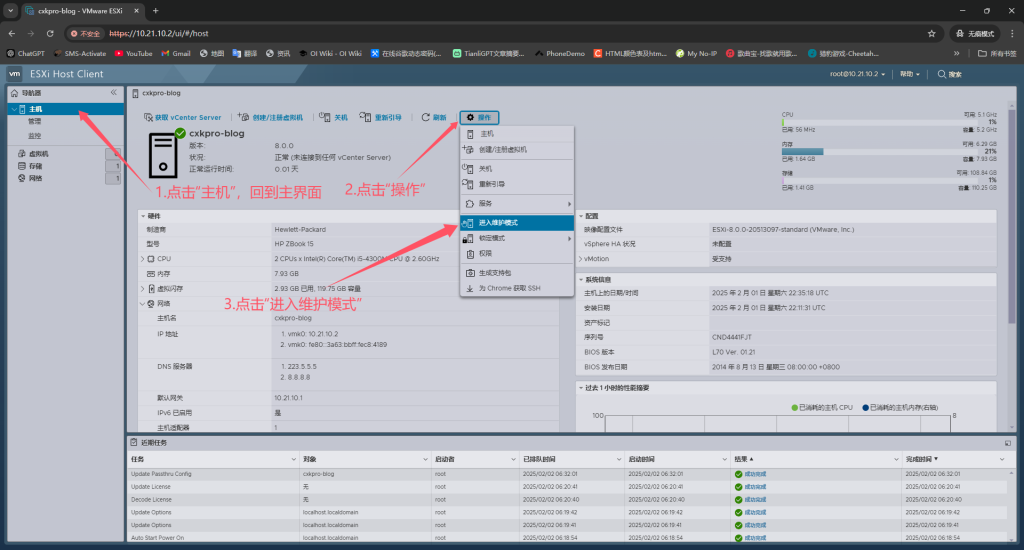Open a new browser tab

tap(155, 11)
